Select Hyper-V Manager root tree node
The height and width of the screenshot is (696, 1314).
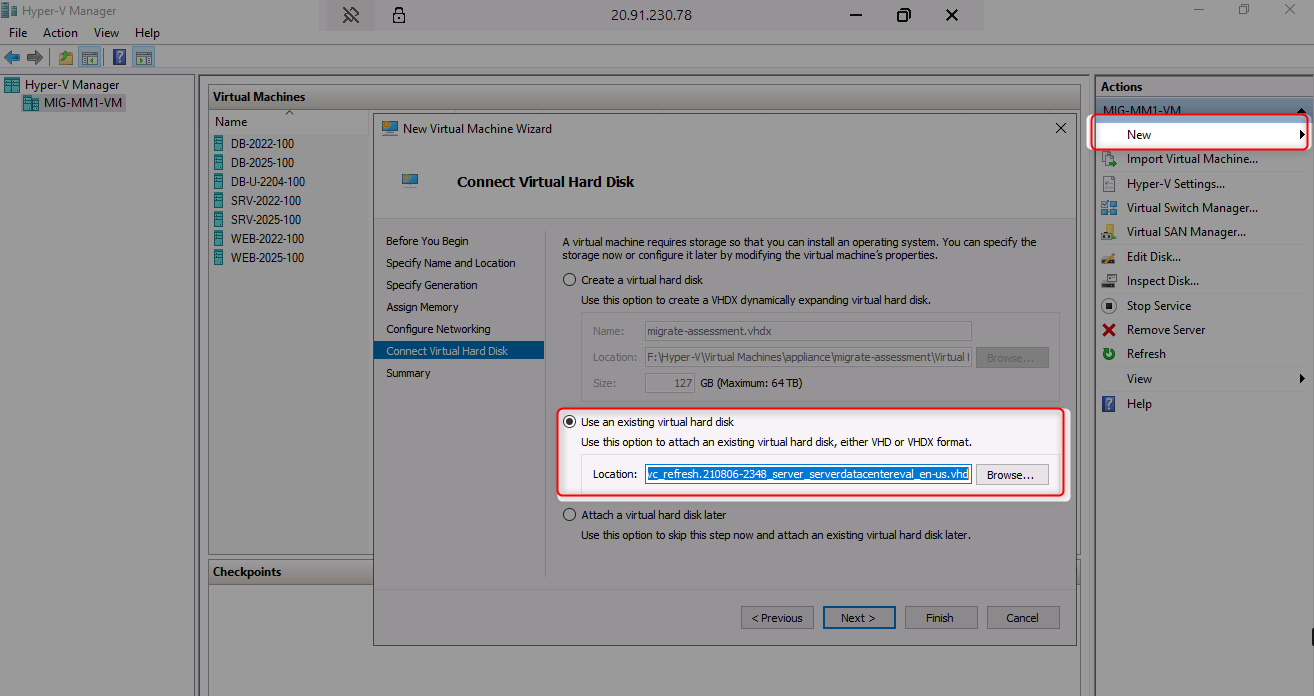(x=71, y=85)
